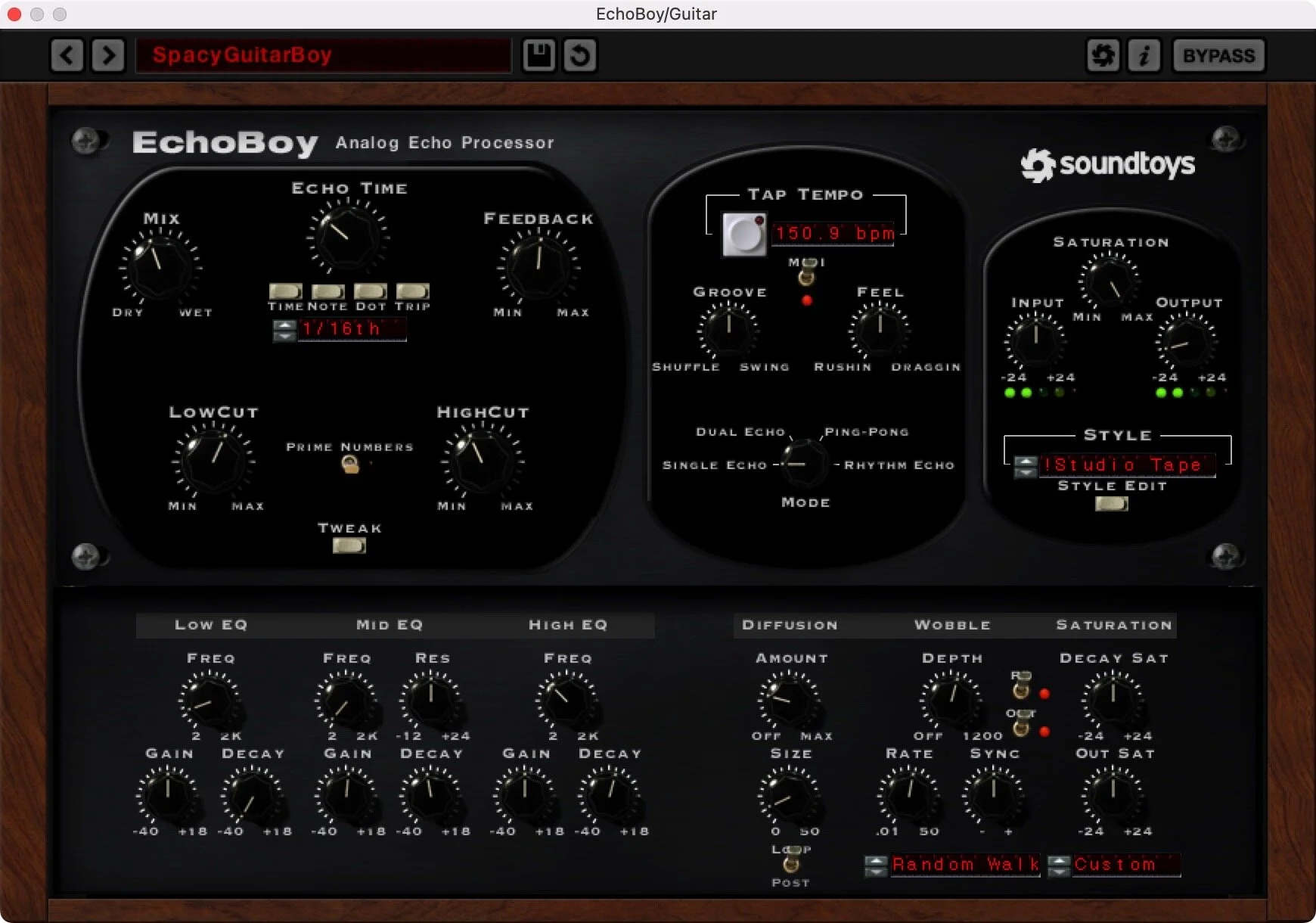Load the next preset with right arrow
The image size is (1316, 923).
108,55
